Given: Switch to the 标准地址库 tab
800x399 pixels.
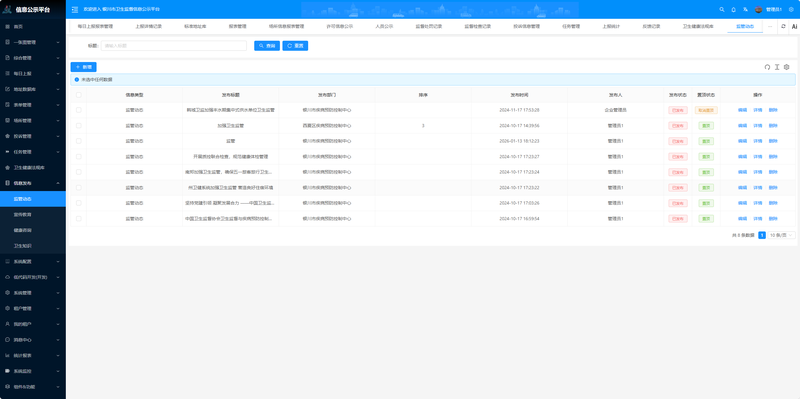Looking at the screenshot, I should [x=195, y=26].
